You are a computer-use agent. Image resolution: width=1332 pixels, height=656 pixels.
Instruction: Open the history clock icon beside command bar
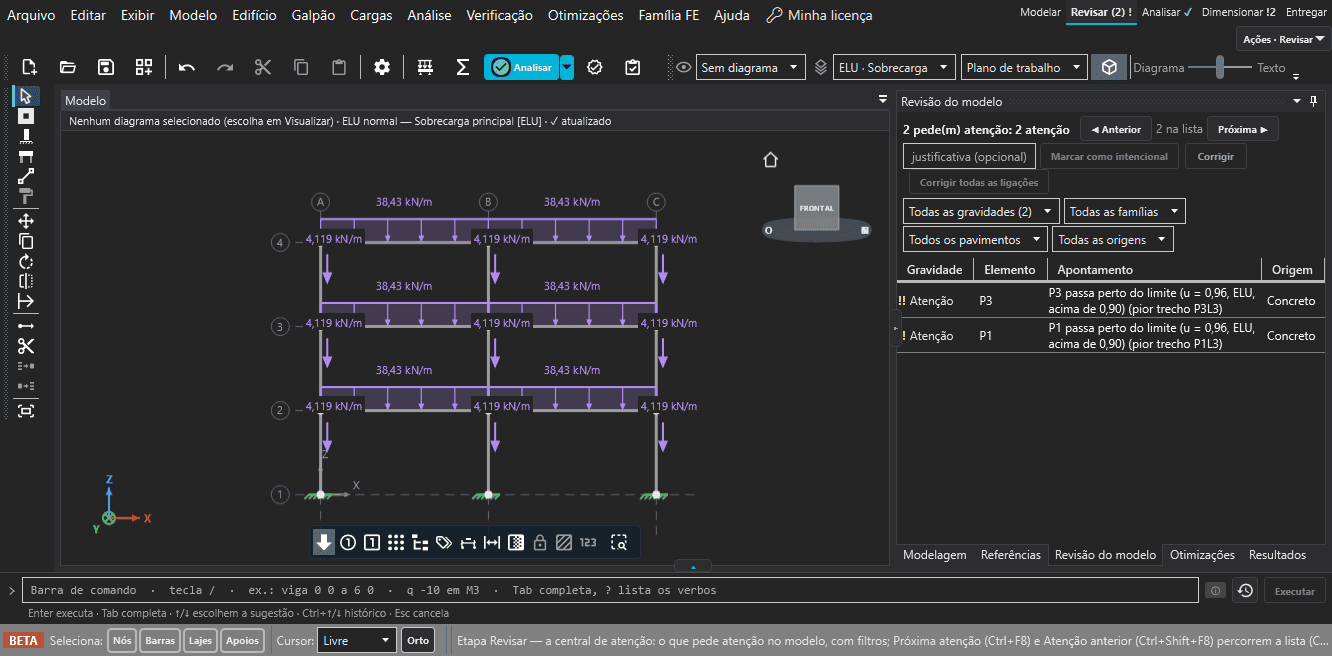[1245, 590]
